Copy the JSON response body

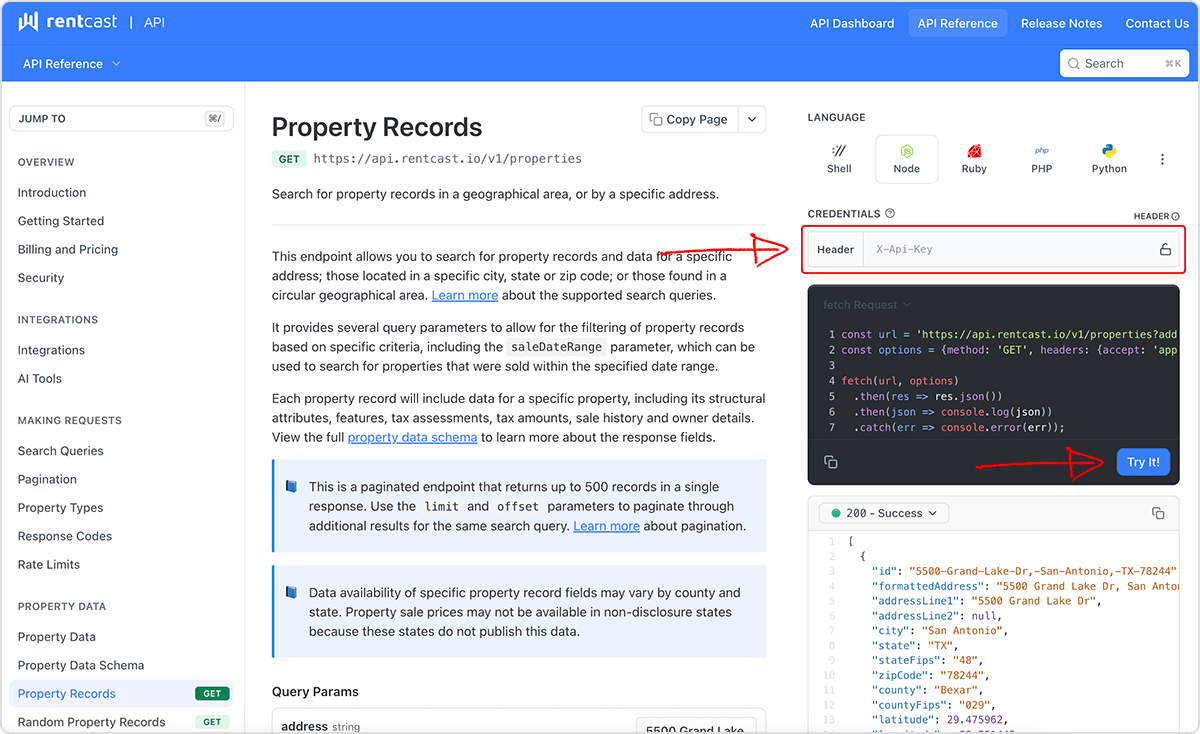coord(1158,513)
